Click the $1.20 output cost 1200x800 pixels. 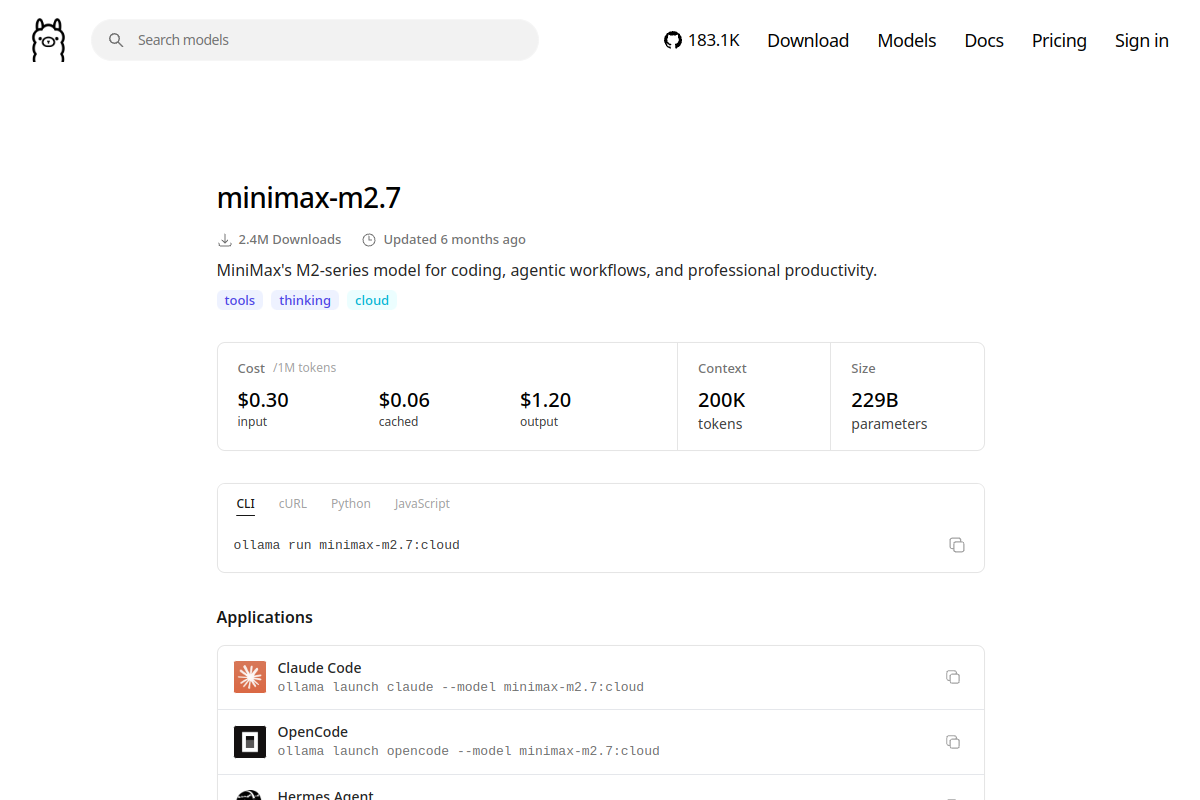[546, 400]
